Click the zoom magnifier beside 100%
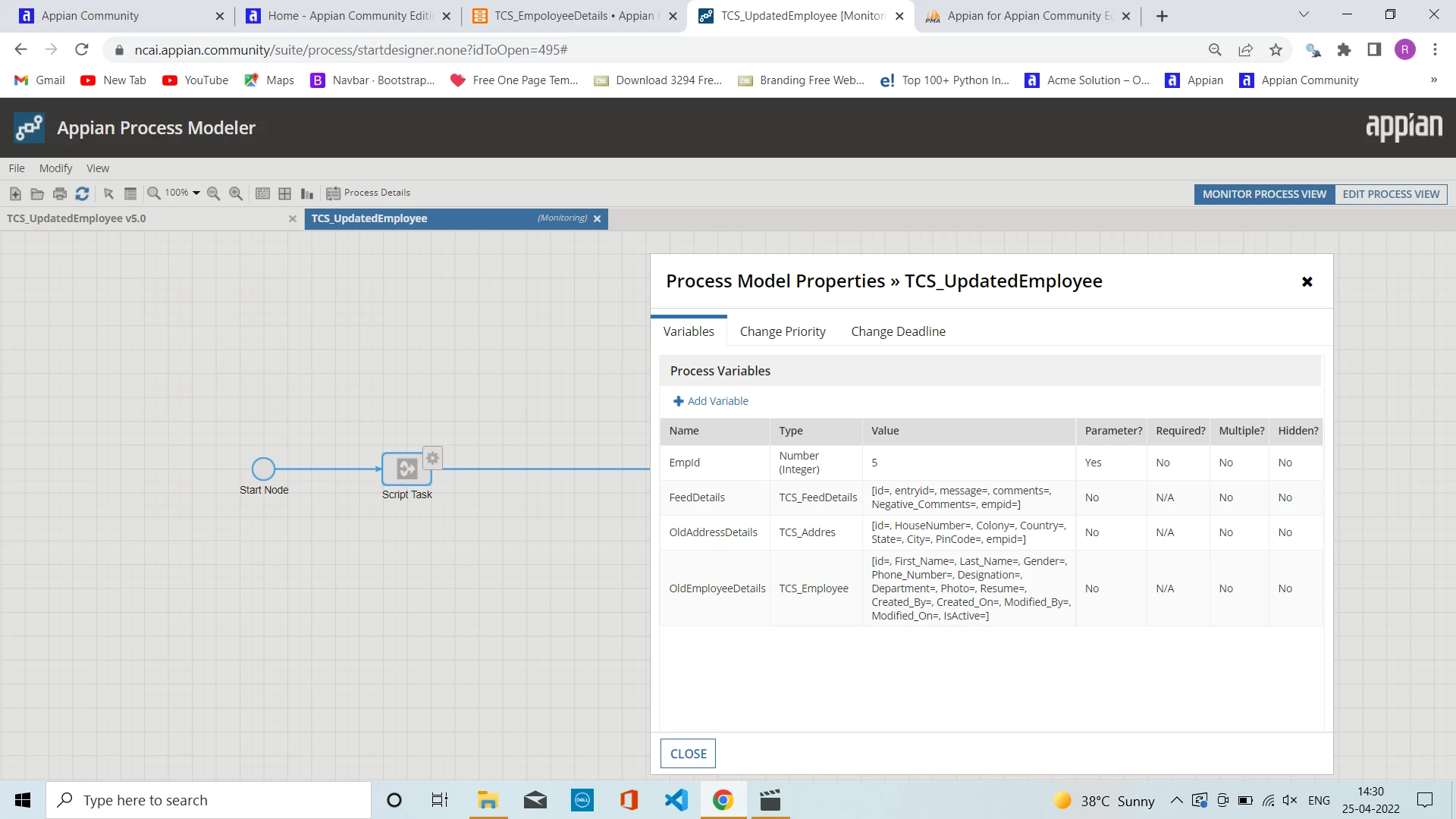1456x819 pixels. [x=154, y=193]
